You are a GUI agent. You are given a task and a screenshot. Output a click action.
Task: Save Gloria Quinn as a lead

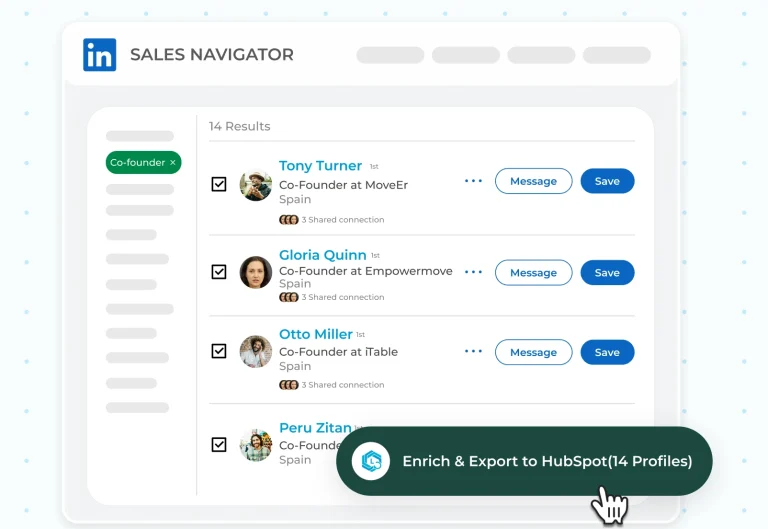coord(607,272)
